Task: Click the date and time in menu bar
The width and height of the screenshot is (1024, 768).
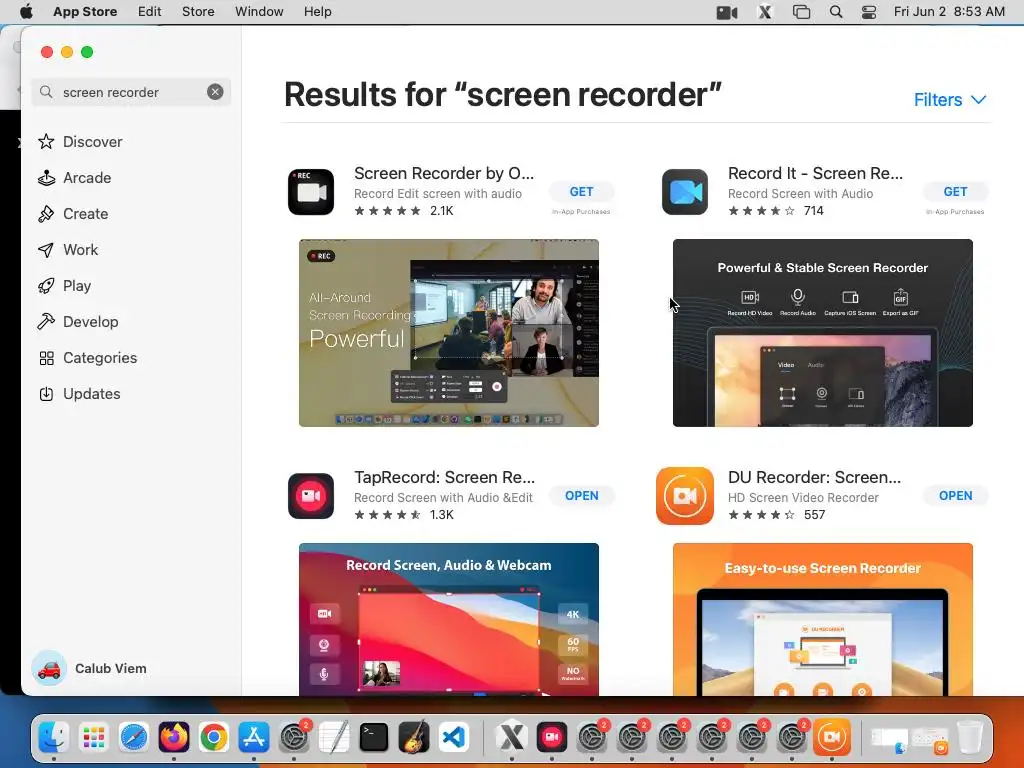Action: point(949,12)
